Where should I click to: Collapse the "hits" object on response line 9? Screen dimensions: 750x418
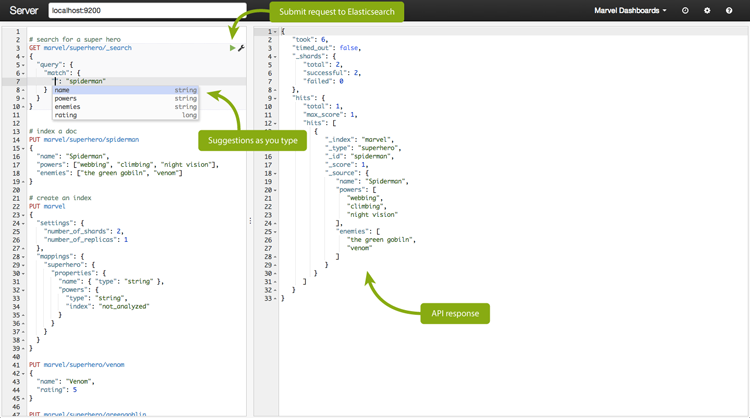point(275,98)
